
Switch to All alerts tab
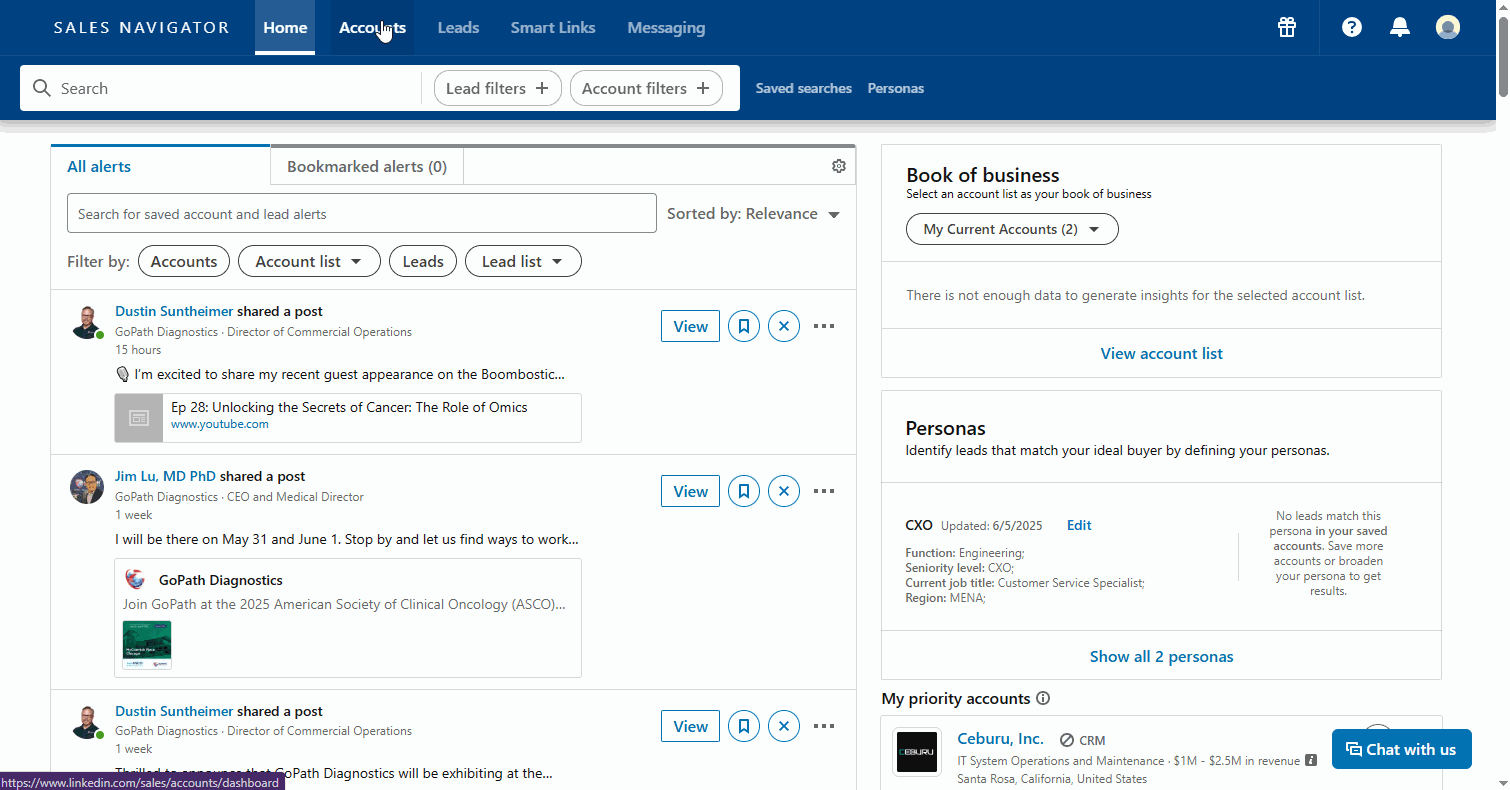[x=160, y=166]
